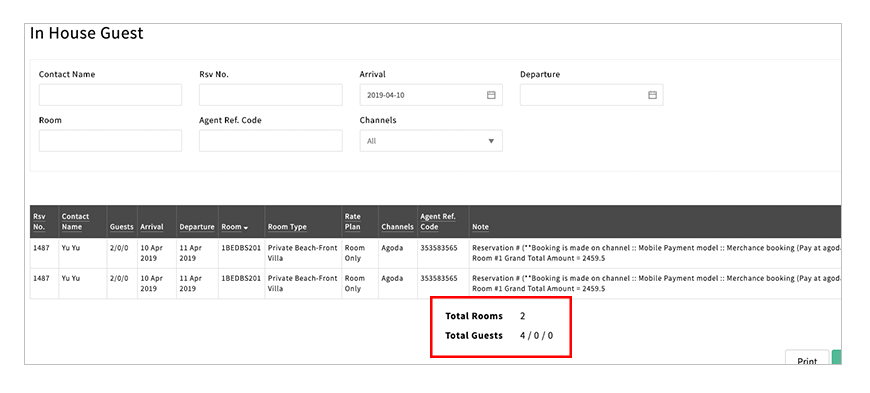Click the In House Guest page heading
This screenshot has width=870, height=393.
pyautogui.click(x=87, y=33)
